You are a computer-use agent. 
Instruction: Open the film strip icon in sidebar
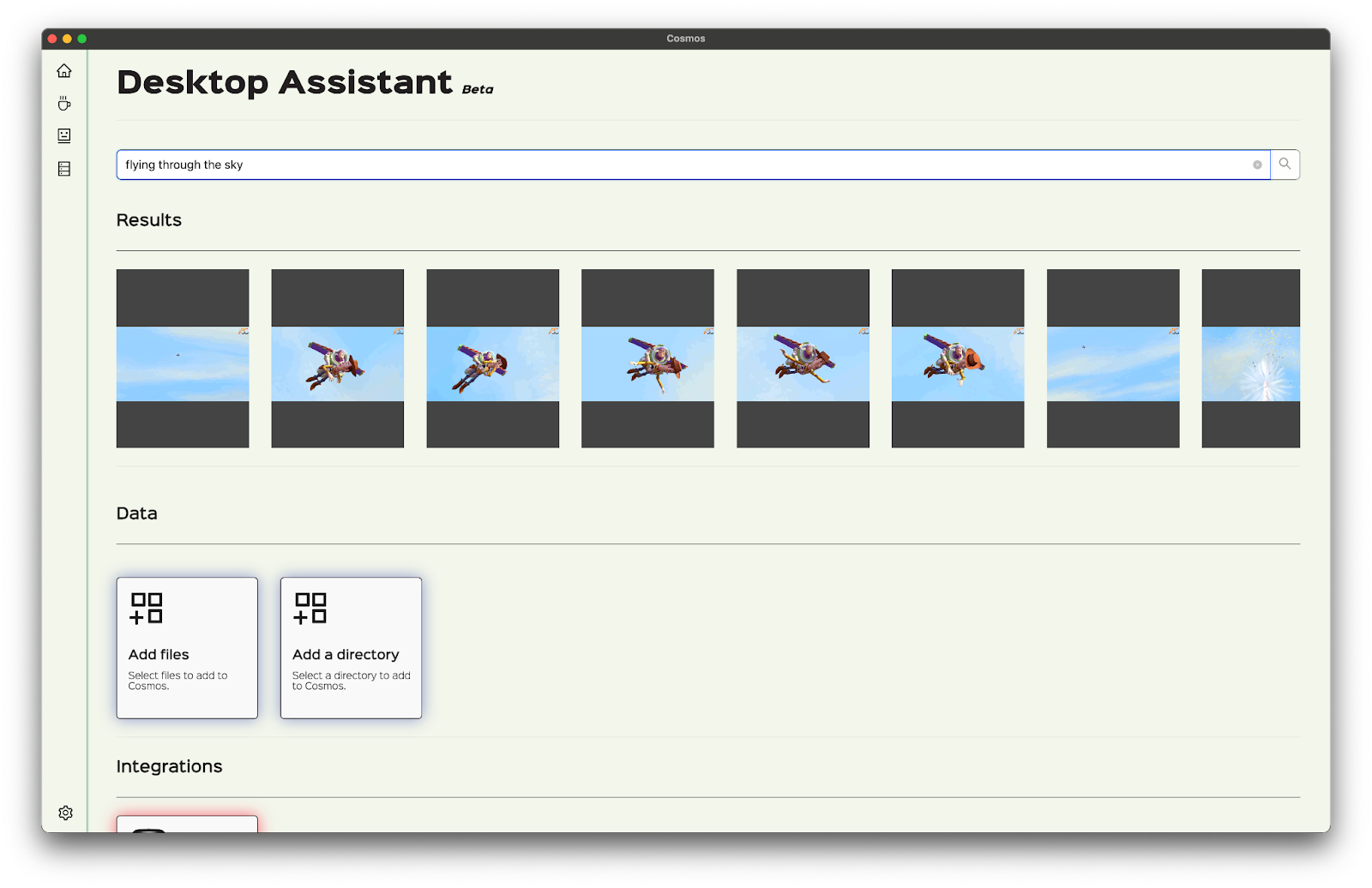pos(64,169)
